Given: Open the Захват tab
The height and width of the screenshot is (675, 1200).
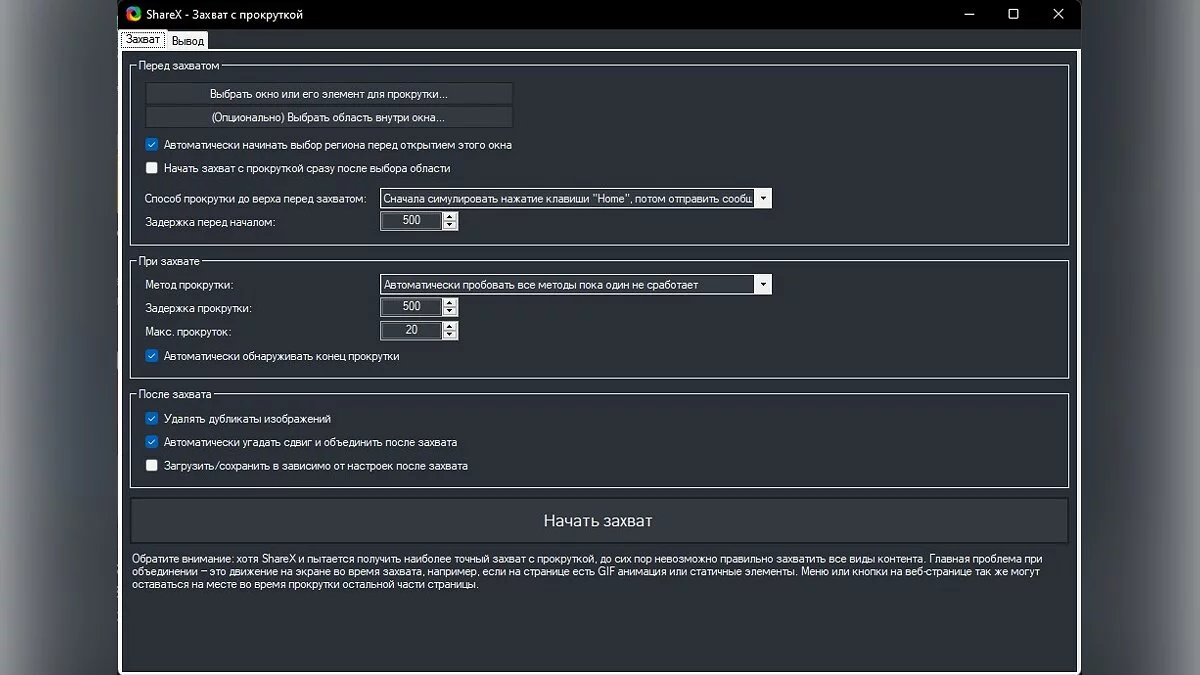Looking at the screenshot, I should click(x=142, y=40).
